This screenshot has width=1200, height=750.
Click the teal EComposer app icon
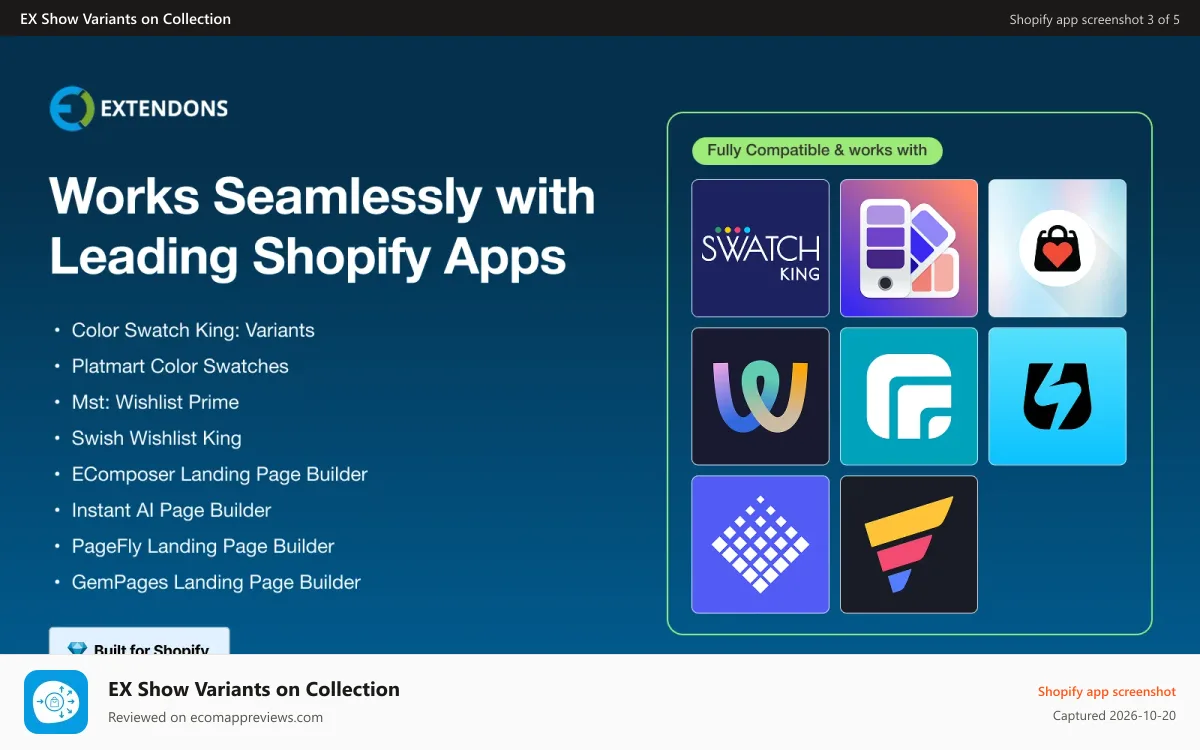coord(909,396)
